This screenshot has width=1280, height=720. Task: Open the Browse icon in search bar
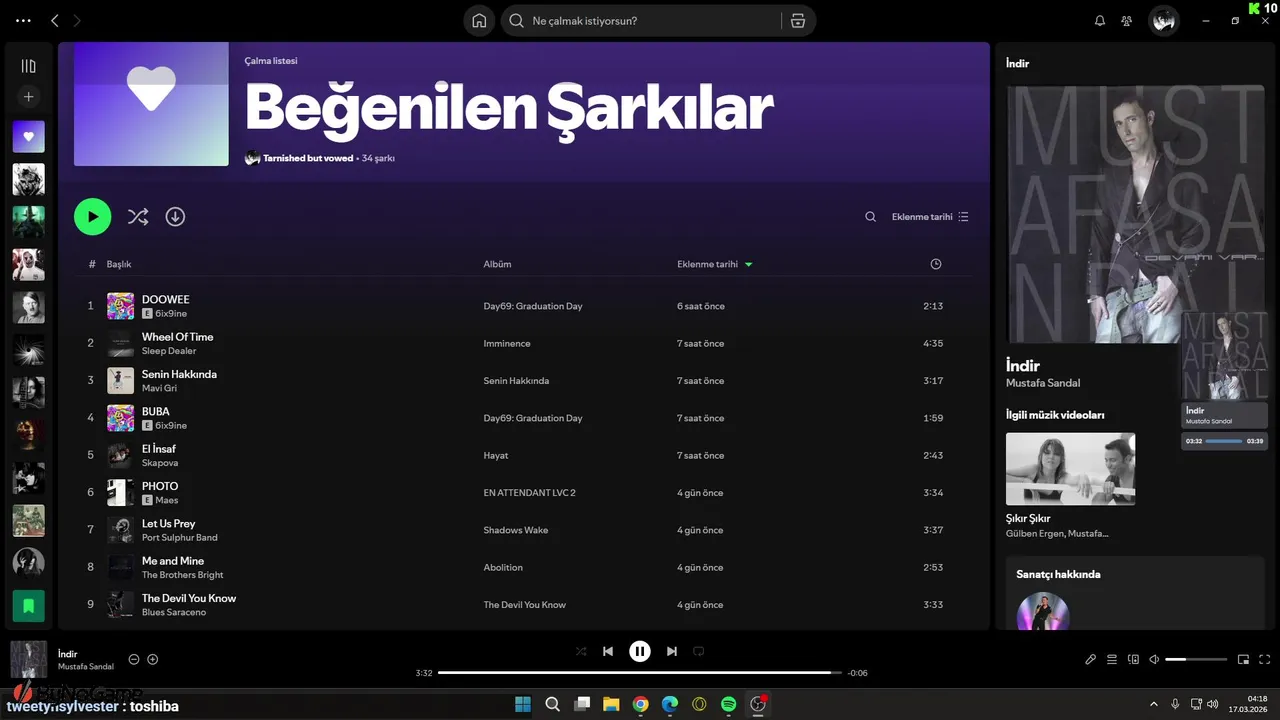[797, 21]
